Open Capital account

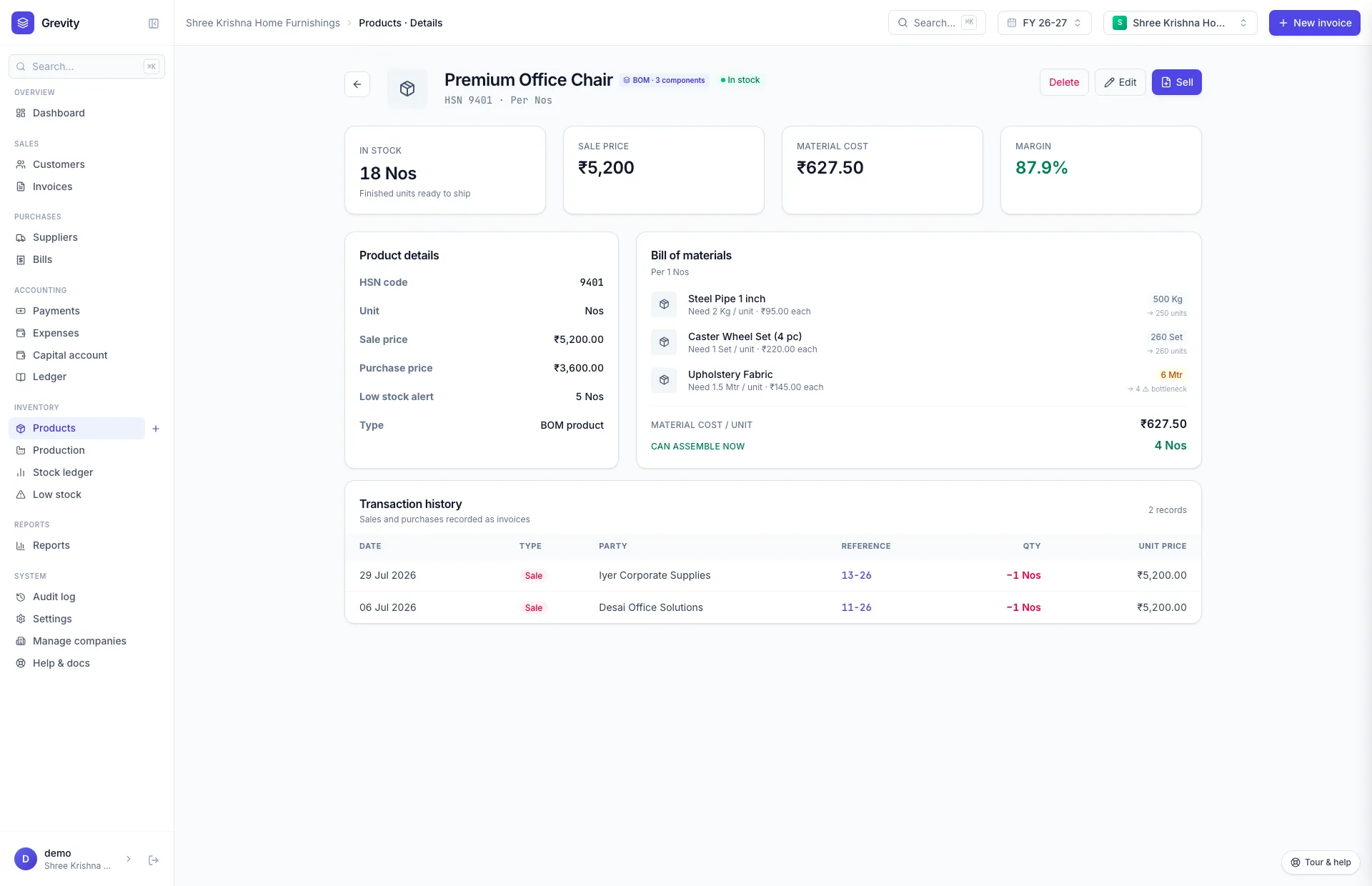pos(86,355)
